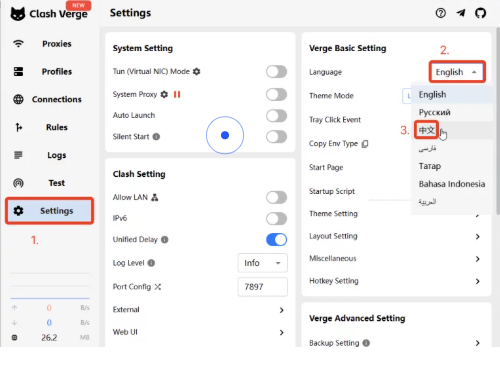Go to Rules in the sidebar
Screen dimensions: 500x365
49,127
